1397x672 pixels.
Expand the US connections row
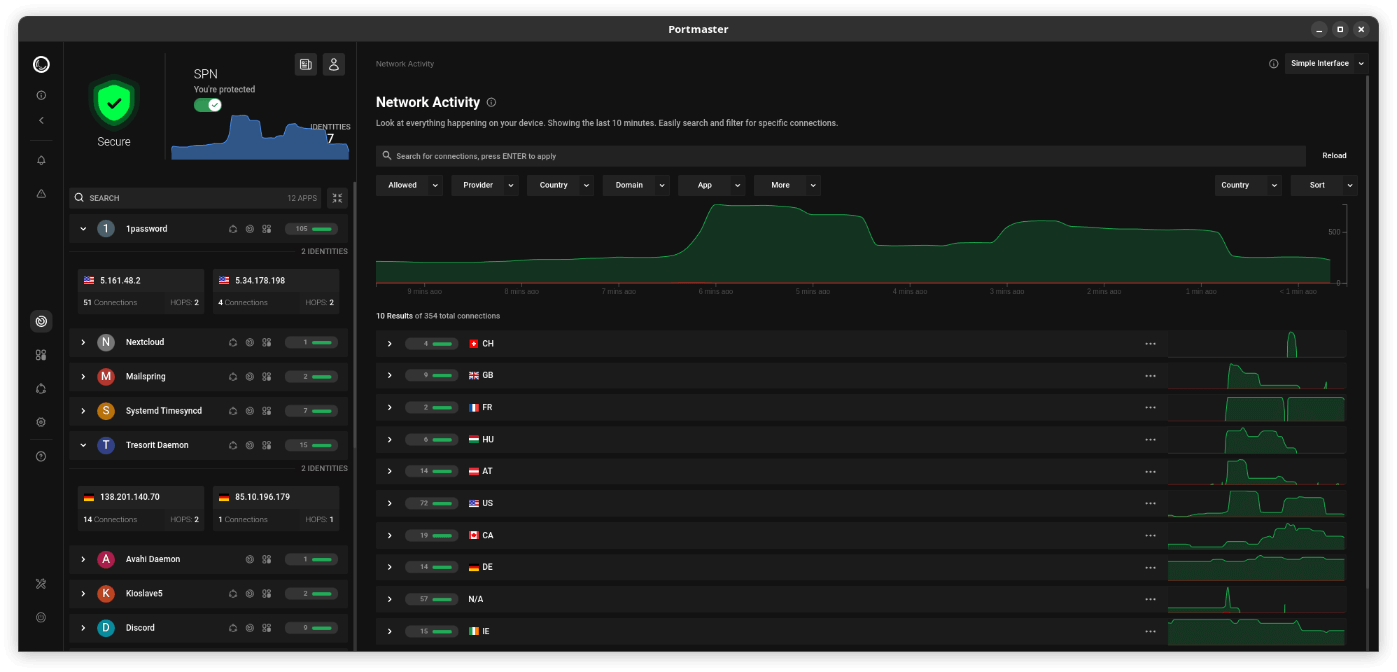[x=389, y=503]
